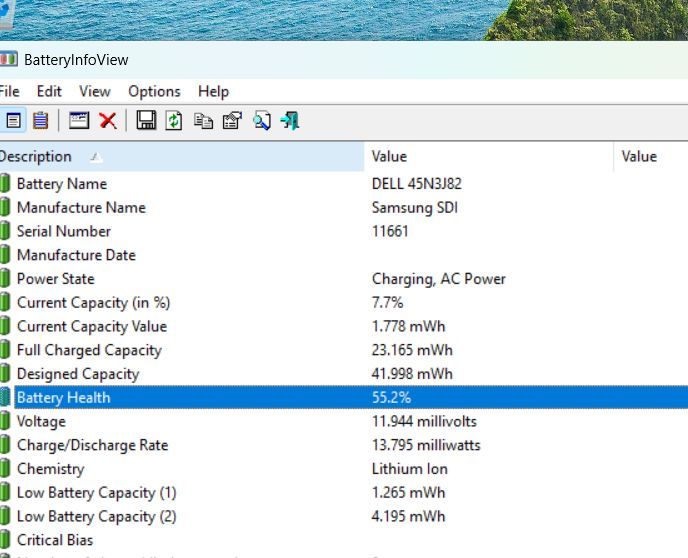Open the View menu

95,91
